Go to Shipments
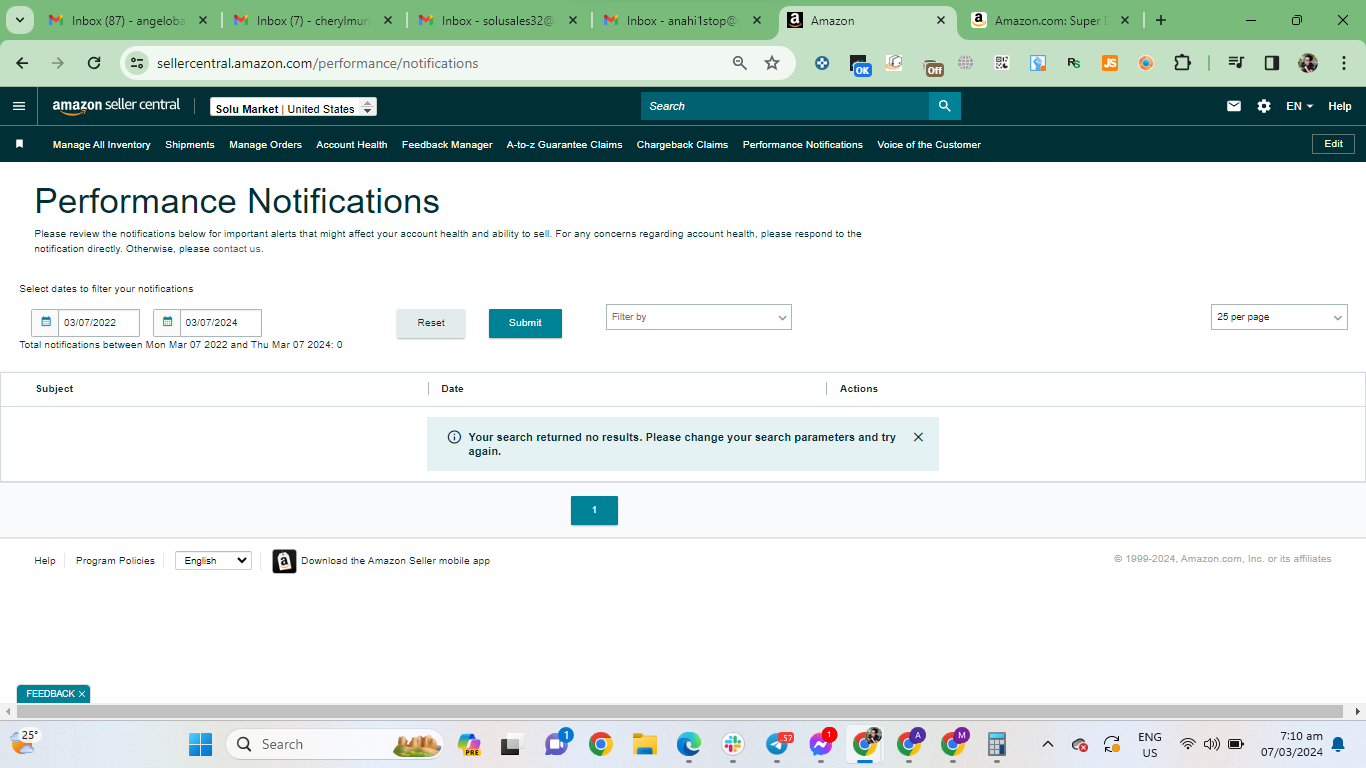The height and width of the screenshot is (768, 1366). tap(190, 145)
